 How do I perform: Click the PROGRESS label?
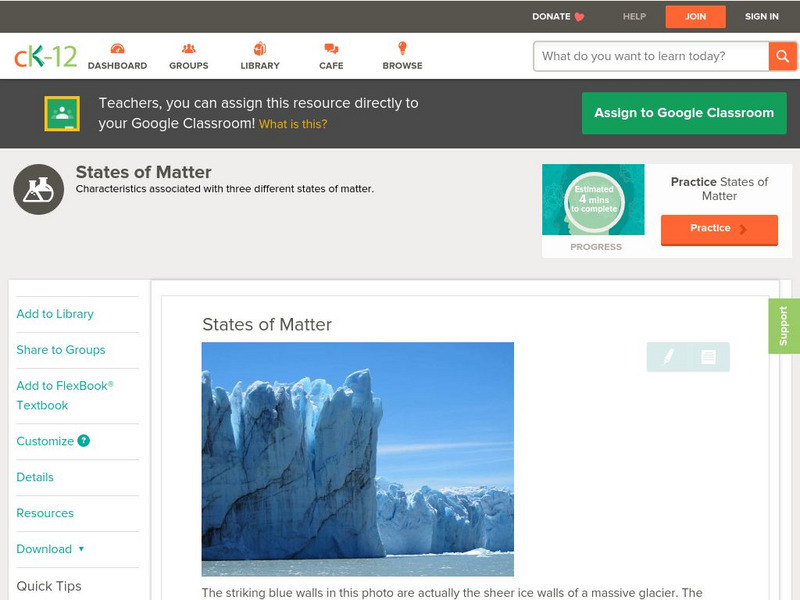pyautogui.click(x=596, y=247)
